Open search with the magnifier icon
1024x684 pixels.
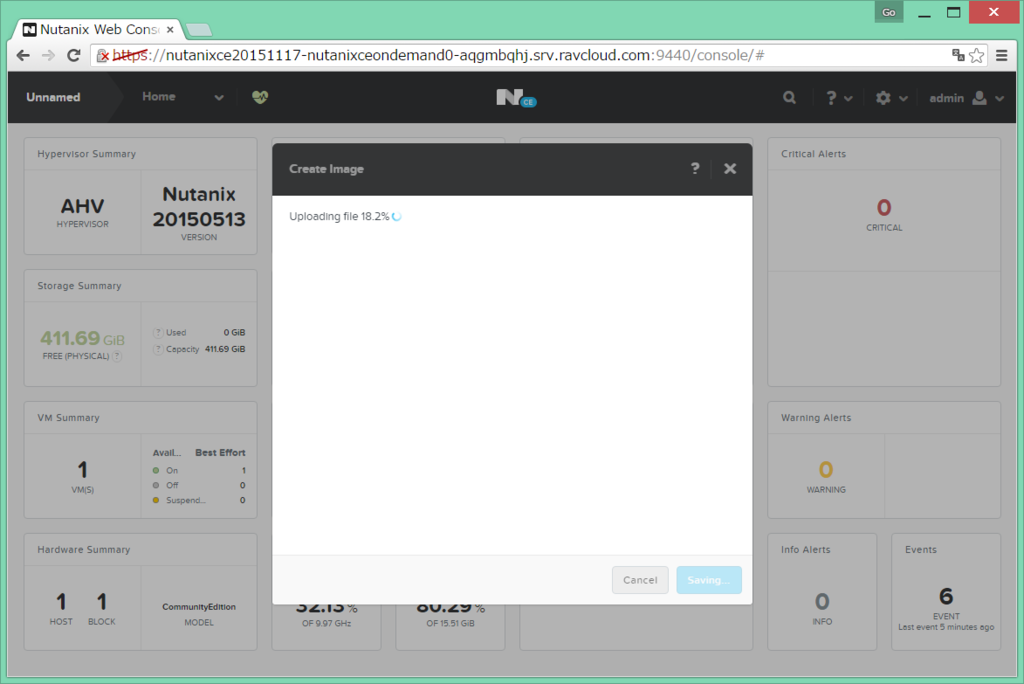tap(790, 98)
